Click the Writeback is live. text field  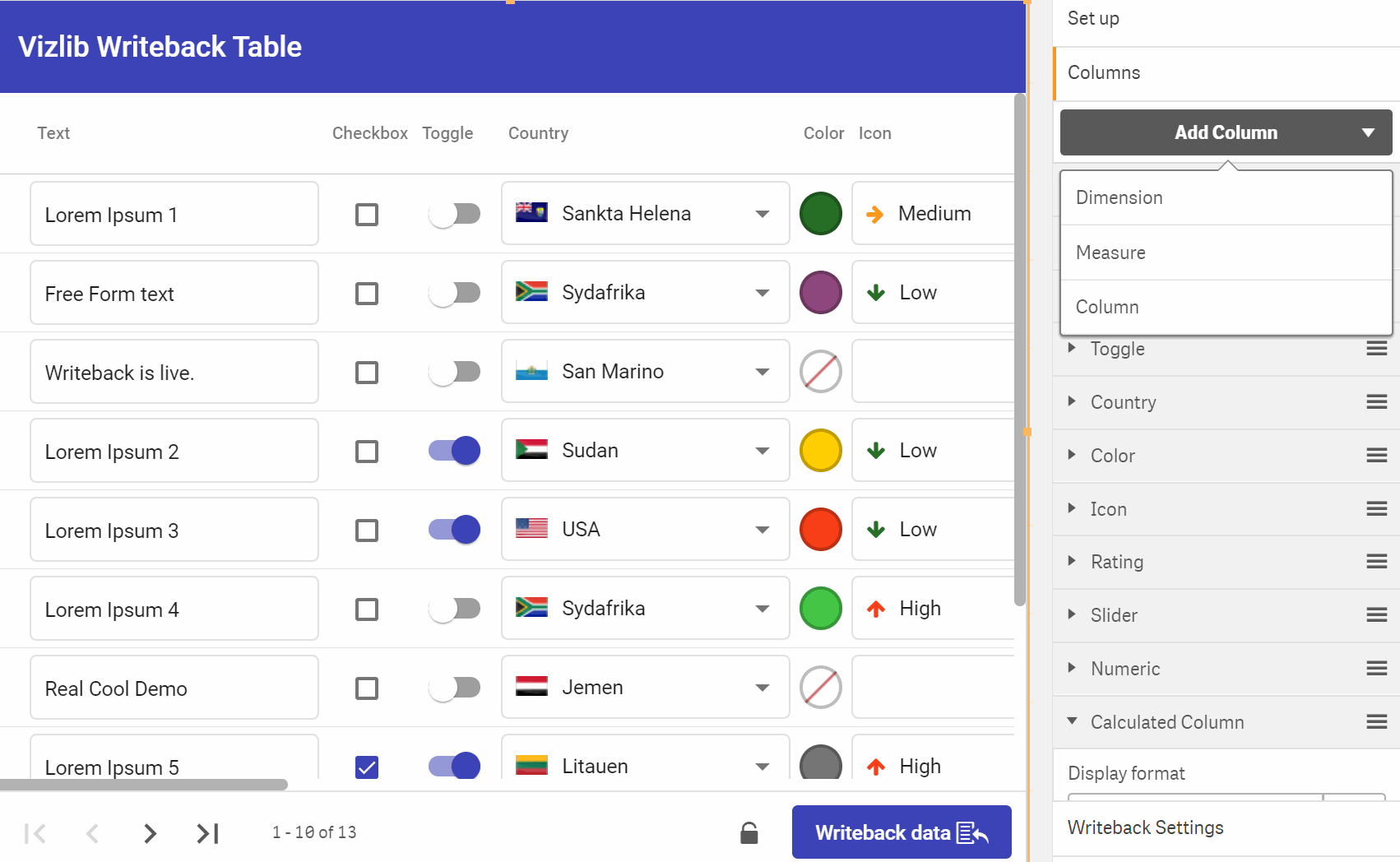coord(174,372)
